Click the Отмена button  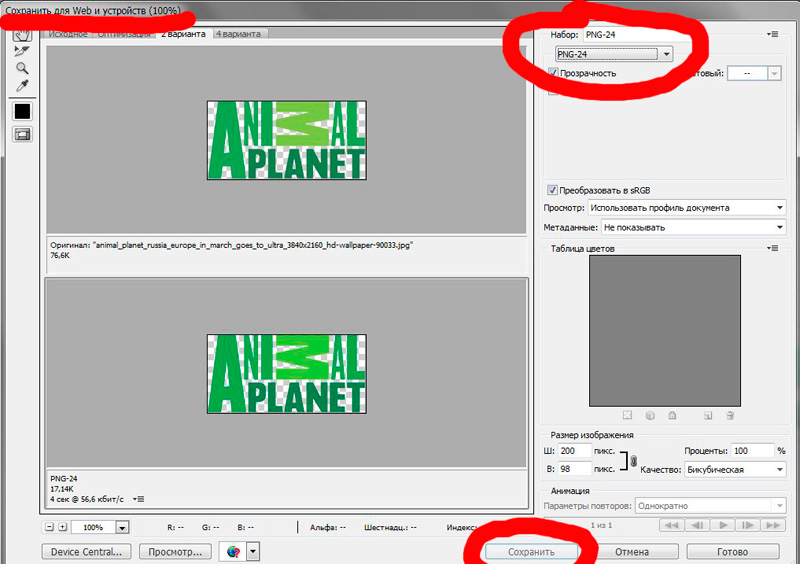tap(632, 551)
